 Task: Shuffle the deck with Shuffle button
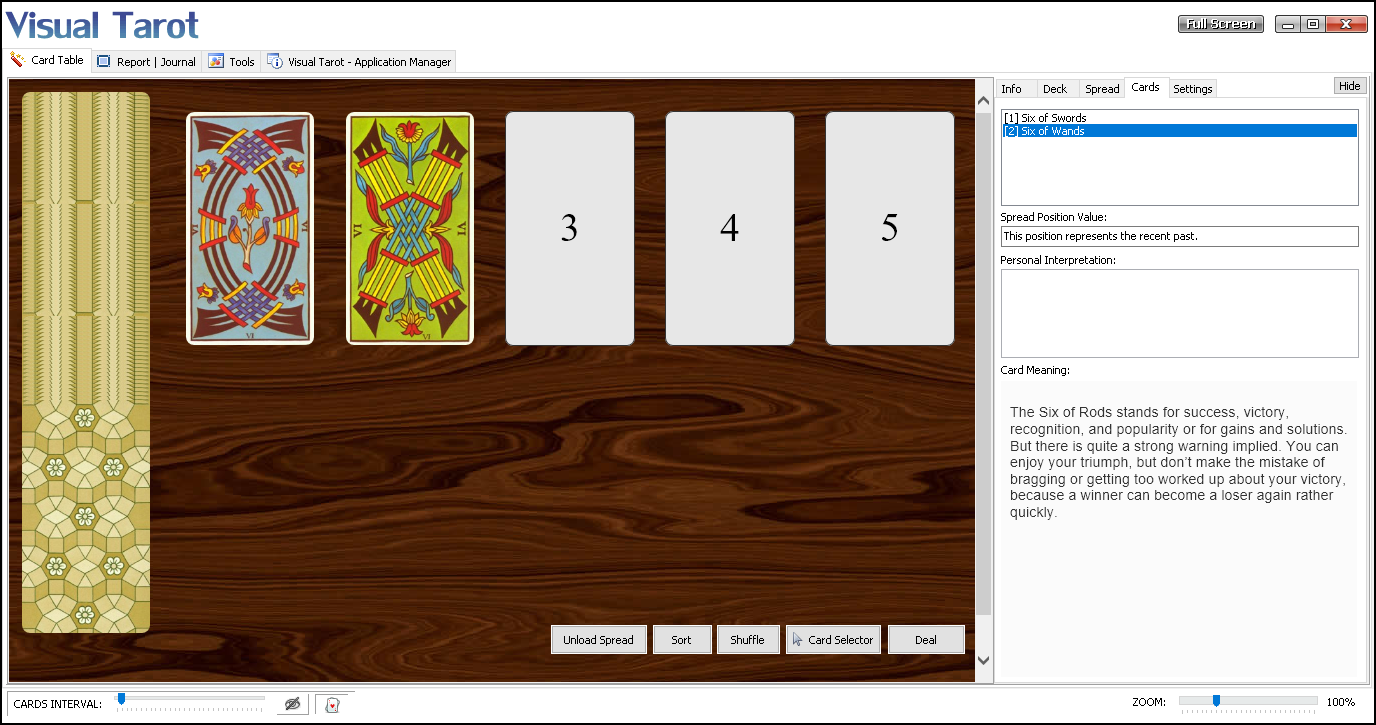coord(748,640)
